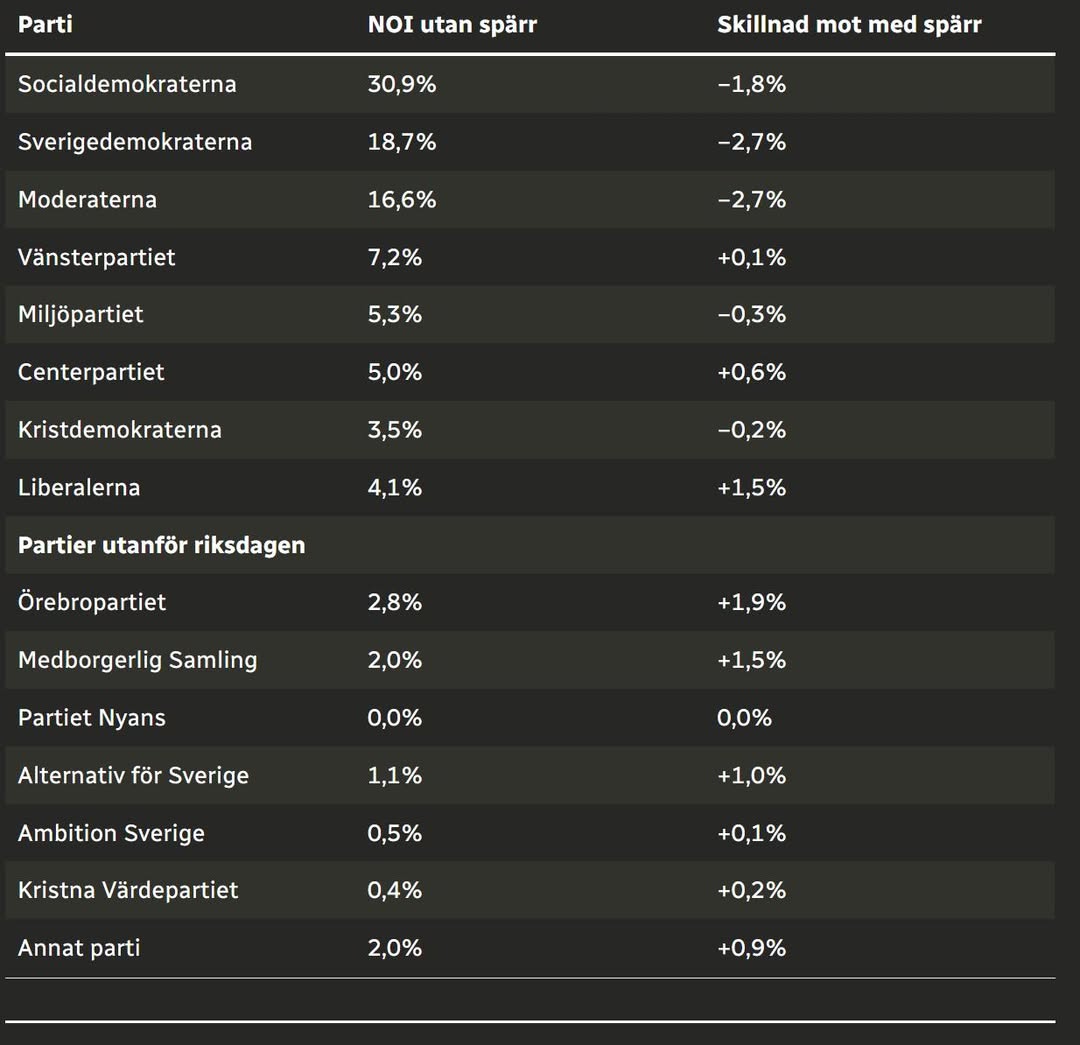Select the Kristna Värdepartiet row label
This screenshot has width=1080, height=1045.
128,891
